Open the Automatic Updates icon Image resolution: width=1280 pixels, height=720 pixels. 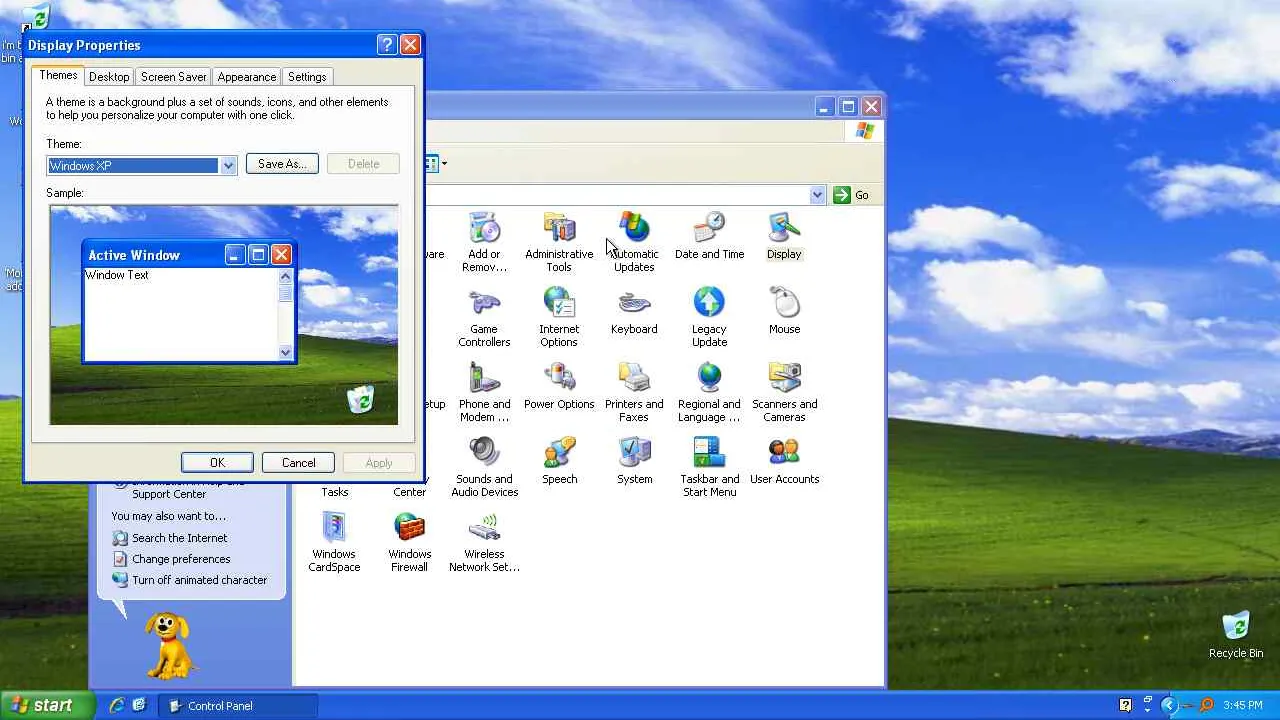pos(634,242)
